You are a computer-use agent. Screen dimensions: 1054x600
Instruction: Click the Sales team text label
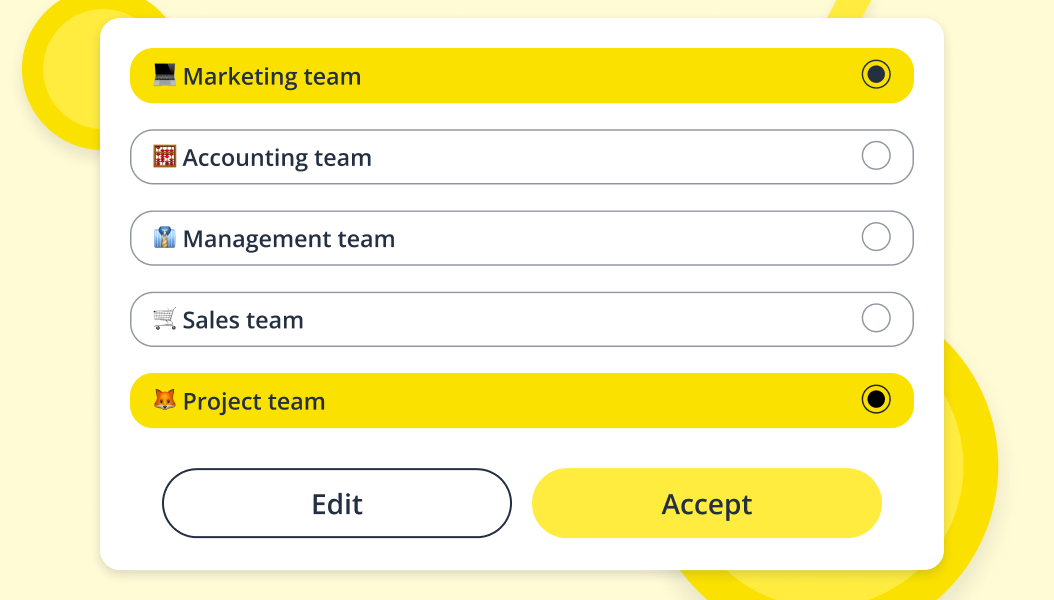point(243,320)
